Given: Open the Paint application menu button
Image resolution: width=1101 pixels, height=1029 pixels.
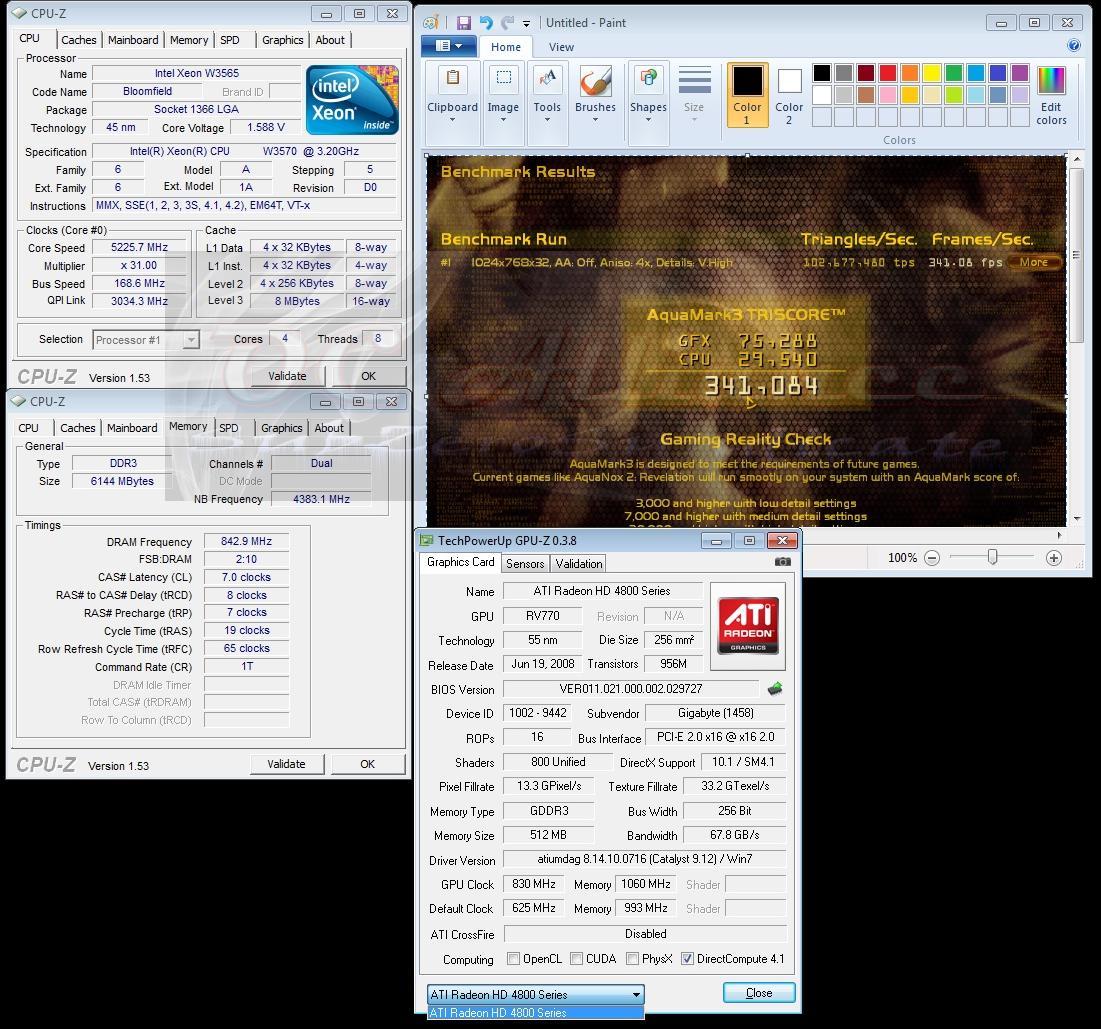Looking at the screenshot, I should click(x=449, y=46).
